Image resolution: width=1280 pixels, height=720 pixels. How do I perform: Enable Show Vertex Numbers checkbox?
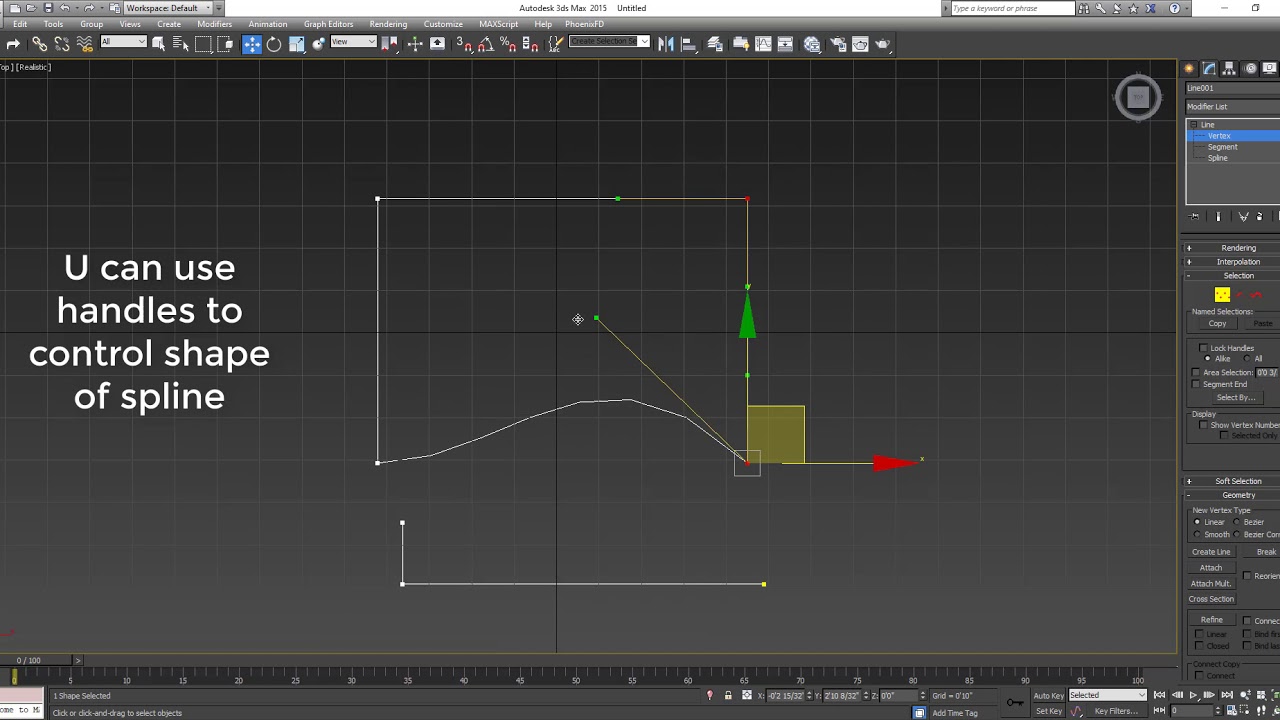pos(1203,425)
